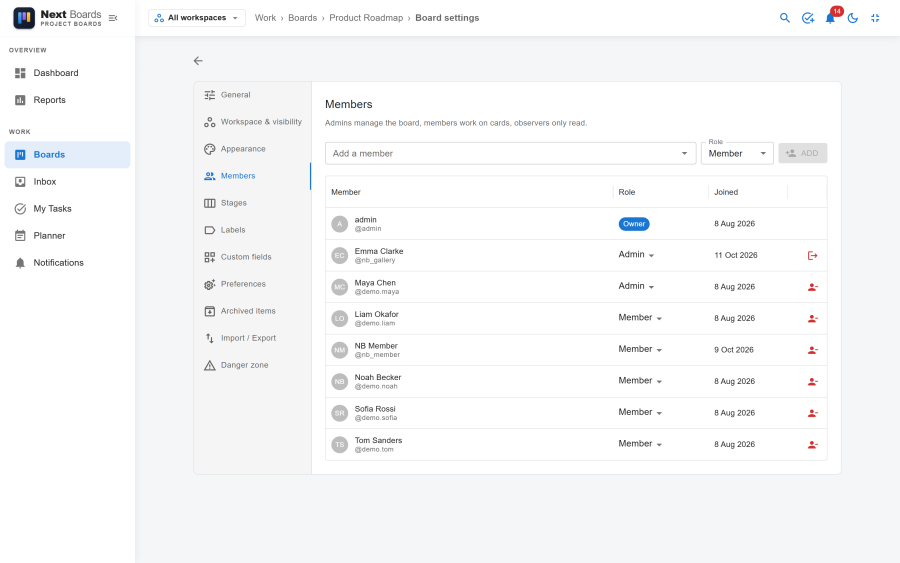Click Tom Sanders' TS avatar

click(x=340, y=445)
